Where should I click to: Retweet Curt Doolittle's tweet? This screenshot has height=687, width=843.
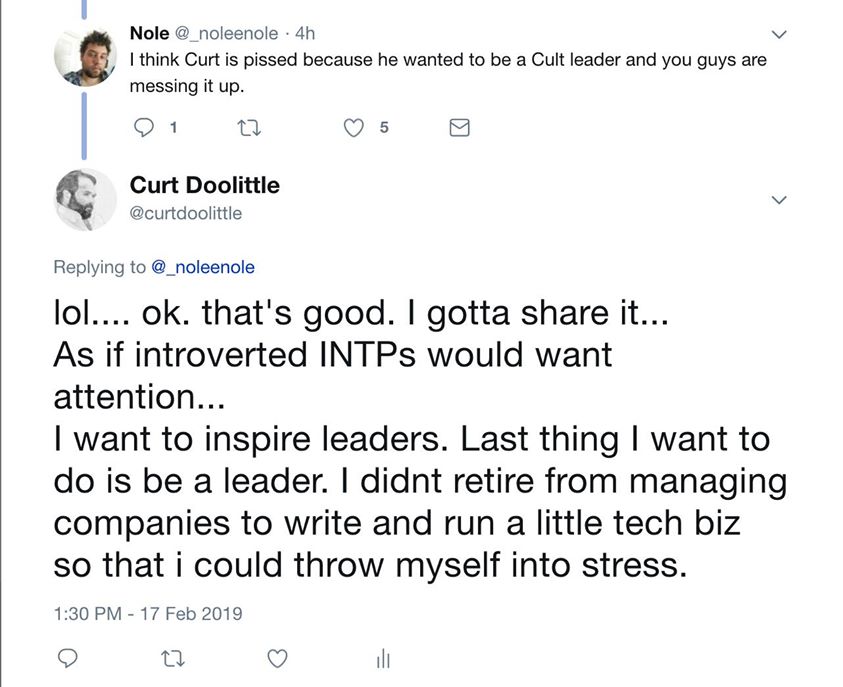click(175, 658)
